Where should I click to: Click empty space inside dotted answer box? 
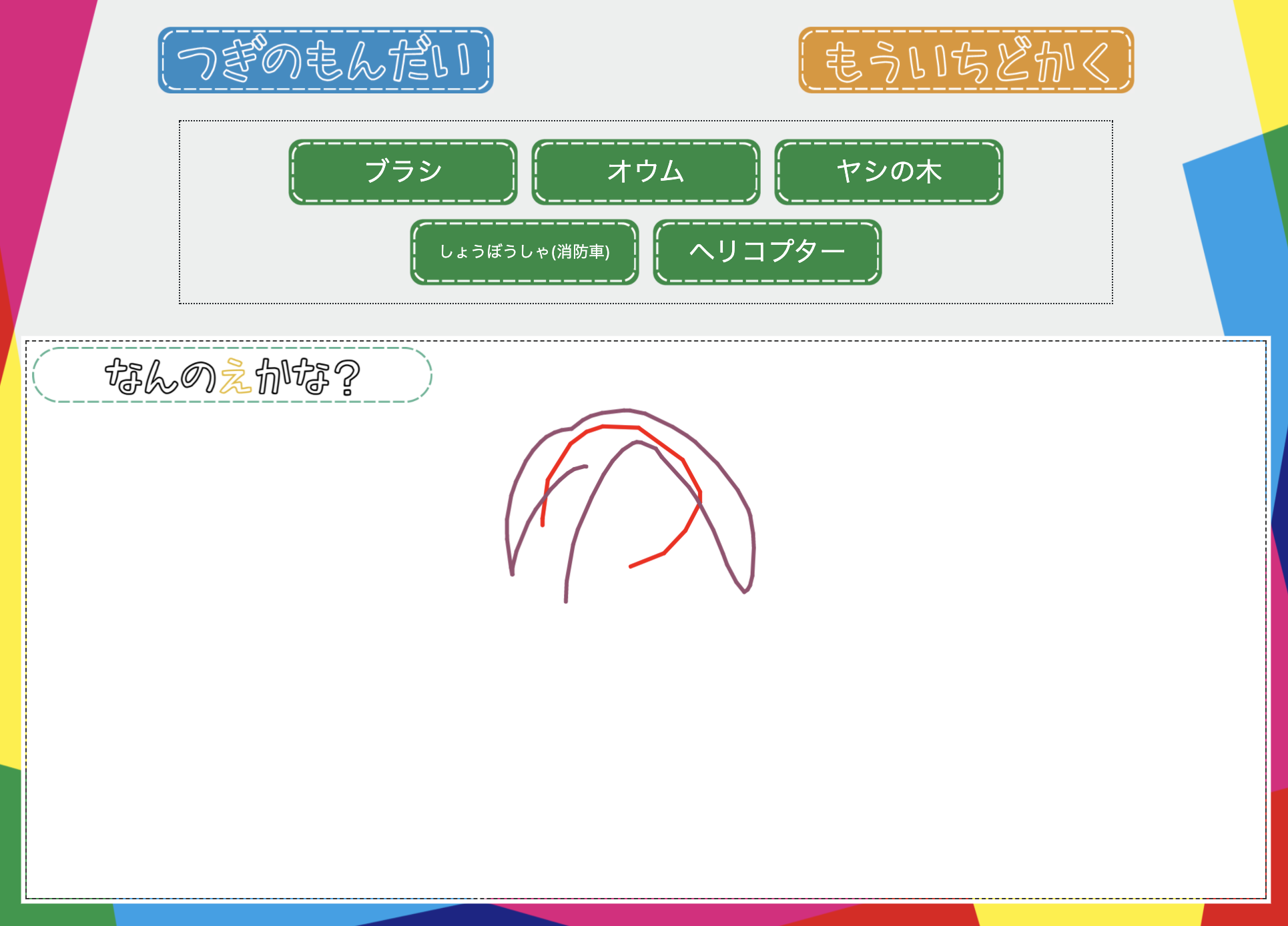pyautogui.click(x=234, y=213)
